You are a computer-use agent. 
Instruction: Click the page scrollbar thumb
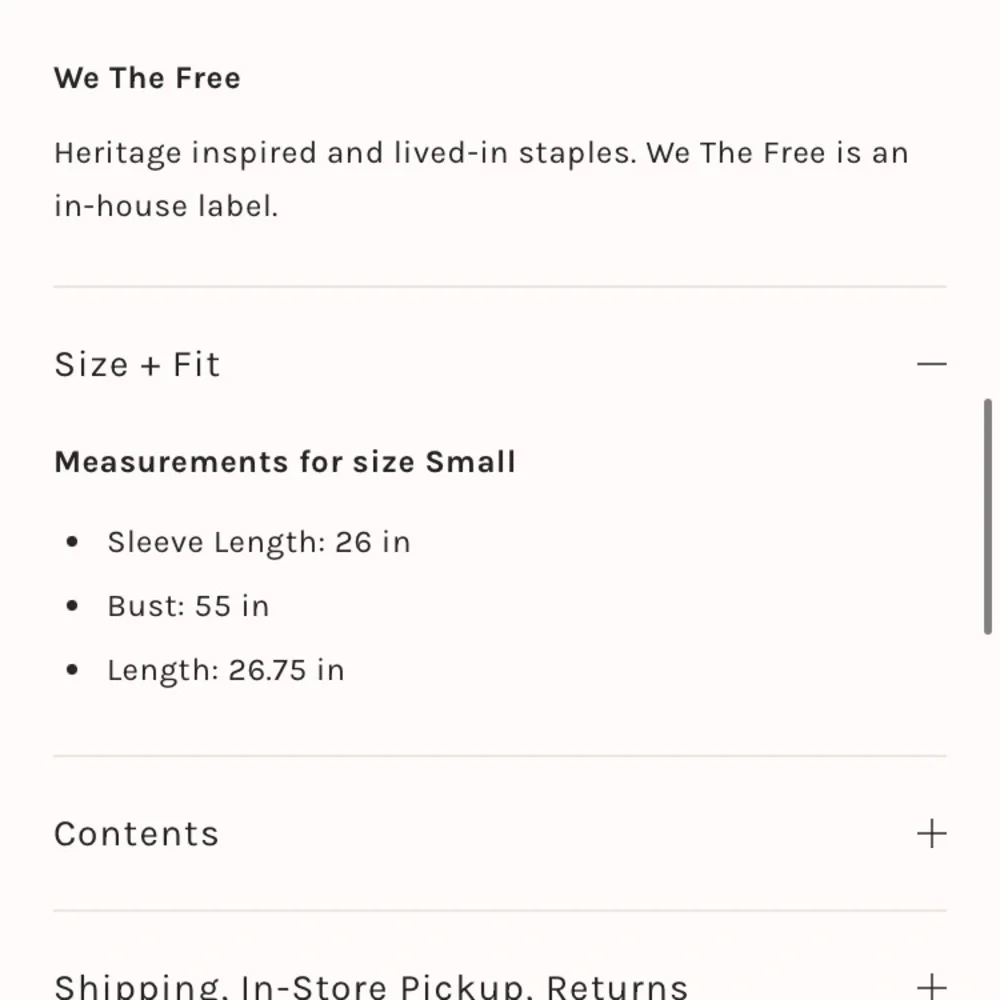point(988,516)
